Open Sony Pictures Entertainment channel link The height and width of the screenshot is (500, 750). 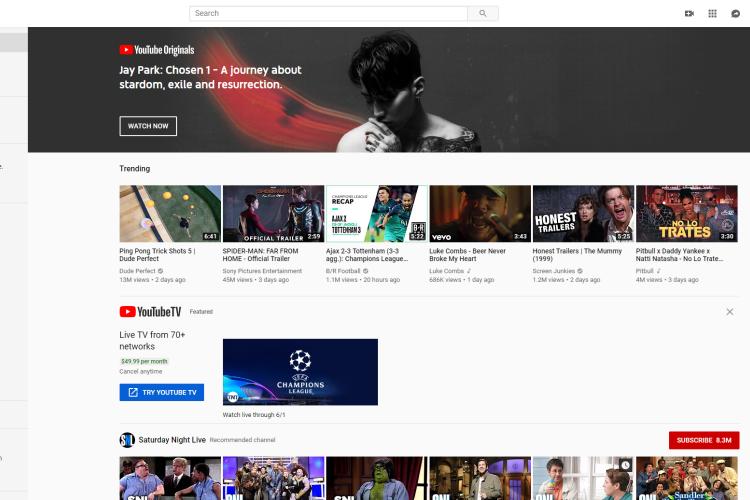pyautogui.click(x=262, y=271)
